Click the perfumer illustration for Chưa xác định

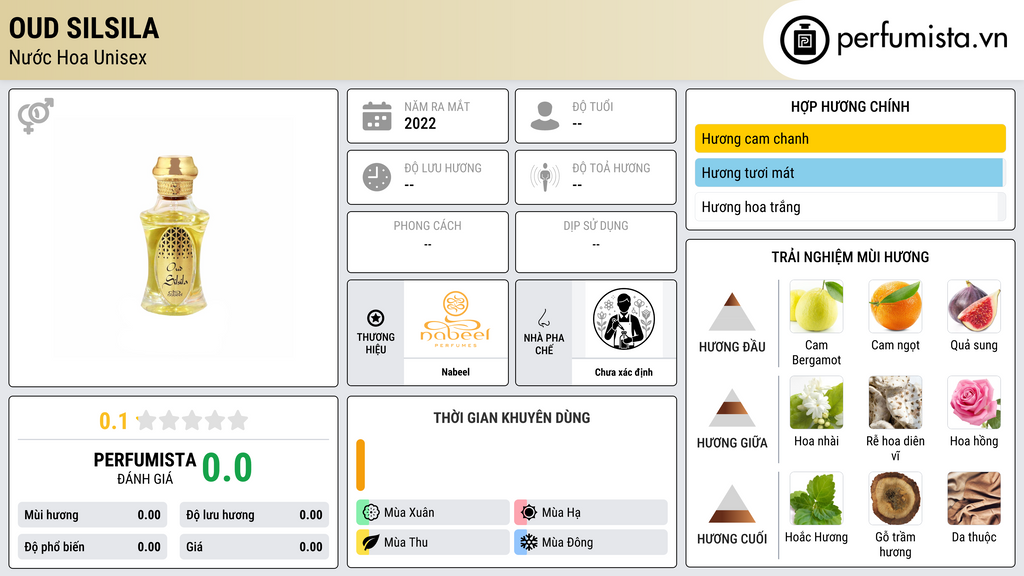[624, 319]
